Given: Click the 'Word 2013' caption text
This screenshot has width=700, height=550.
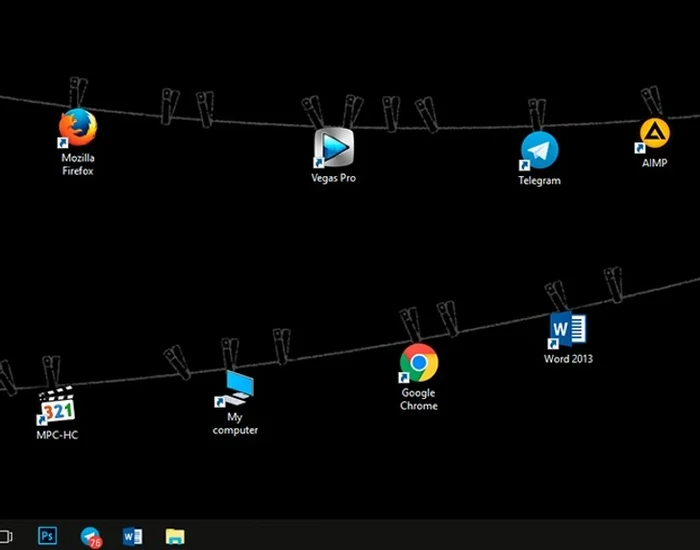Looking at the screenshot, I should click(x=568, y=358).
